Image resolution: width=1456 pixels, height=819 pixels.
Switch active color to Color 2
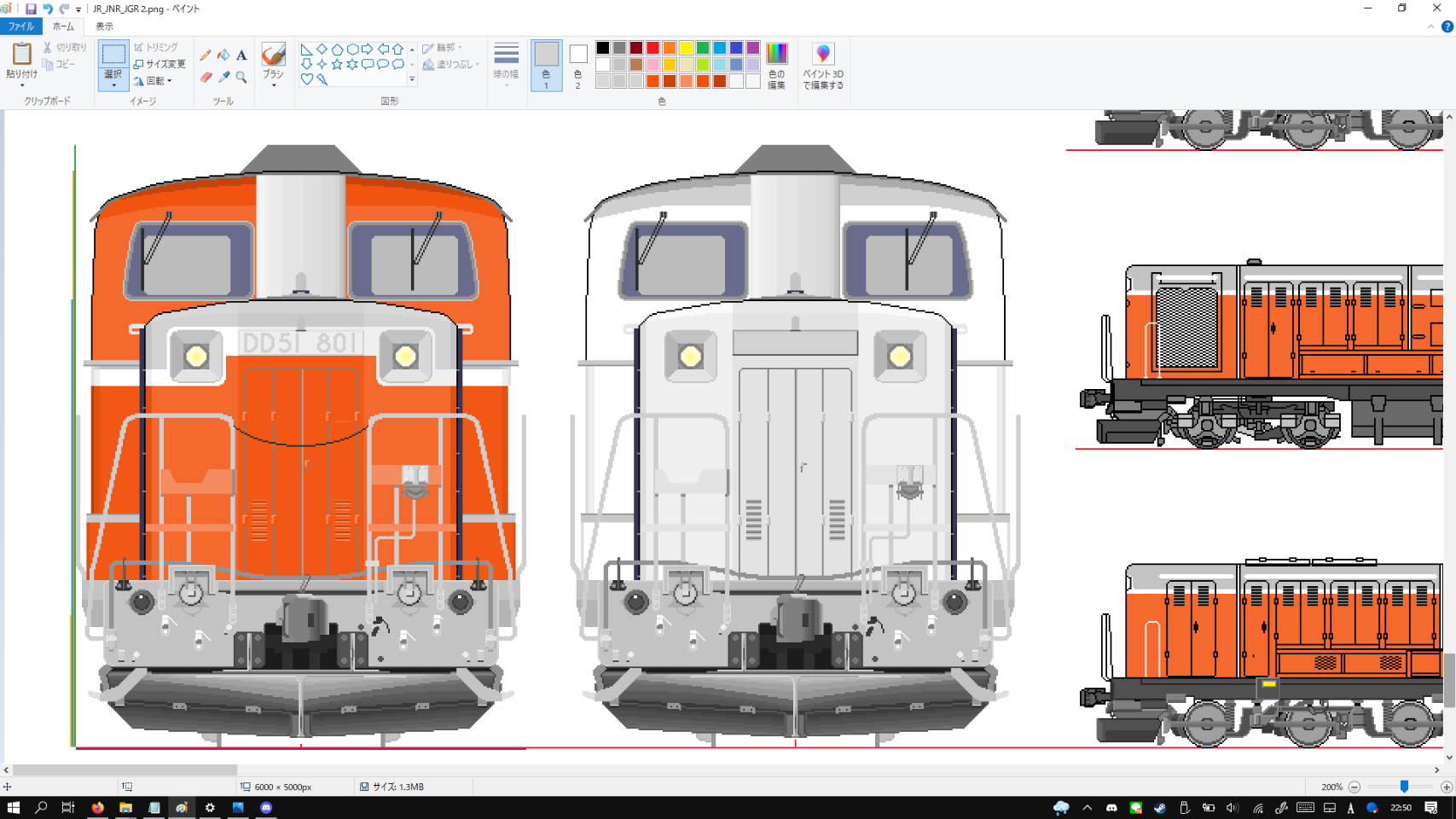[x=577, y=65]
